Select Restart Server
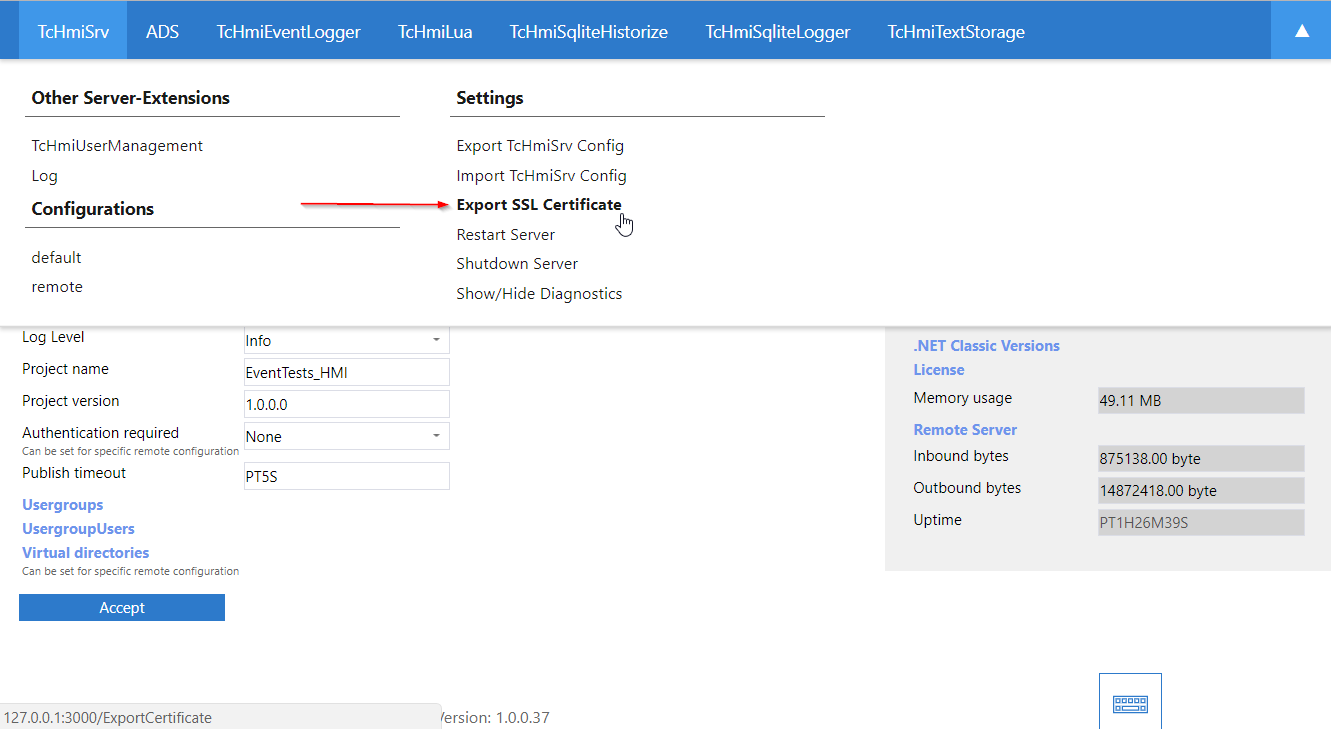Screen dimensions: 1331x729 (x=506, y=235)
